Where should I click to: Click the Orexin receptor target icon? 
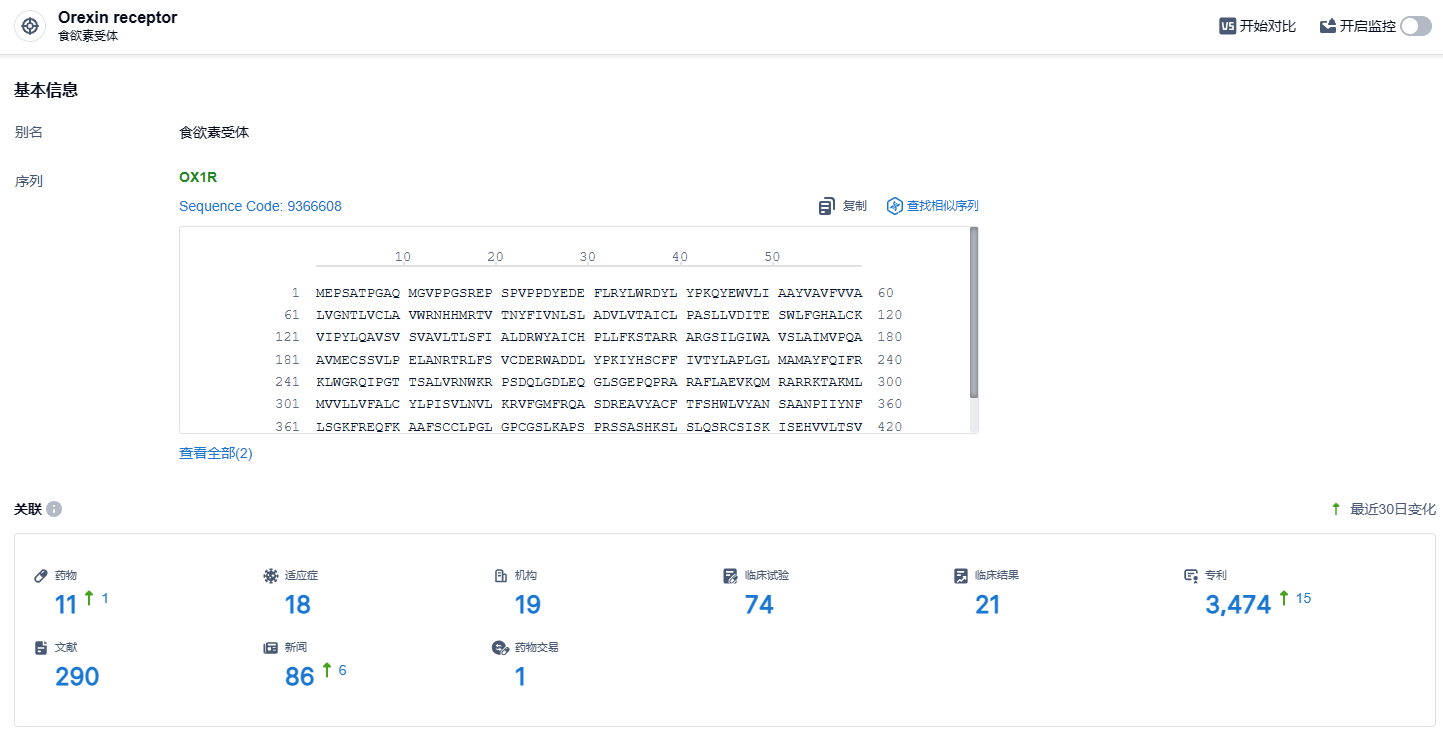tap(30, 26)
